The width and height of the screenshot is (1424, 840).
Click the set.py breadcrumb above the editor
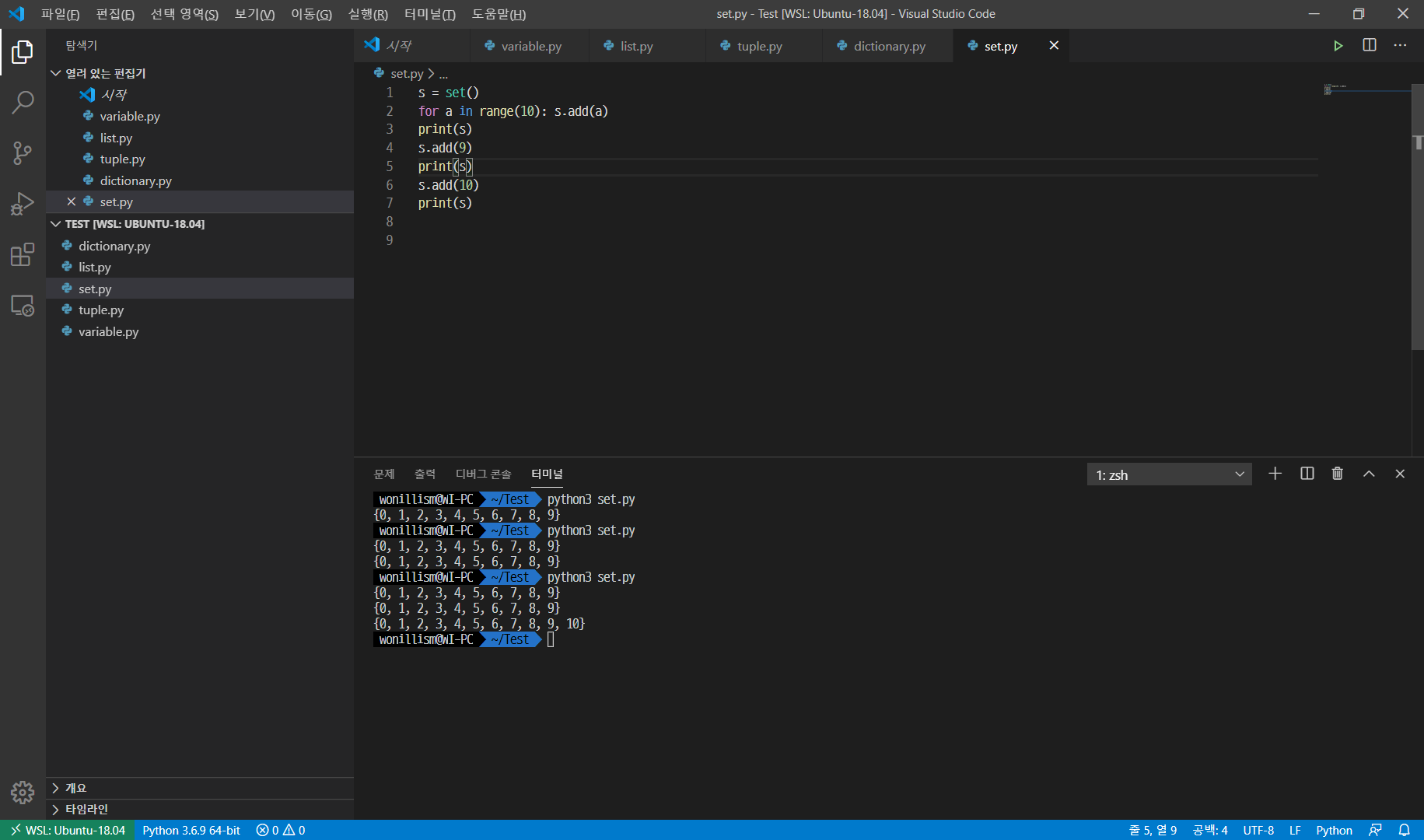click(407, 73)
